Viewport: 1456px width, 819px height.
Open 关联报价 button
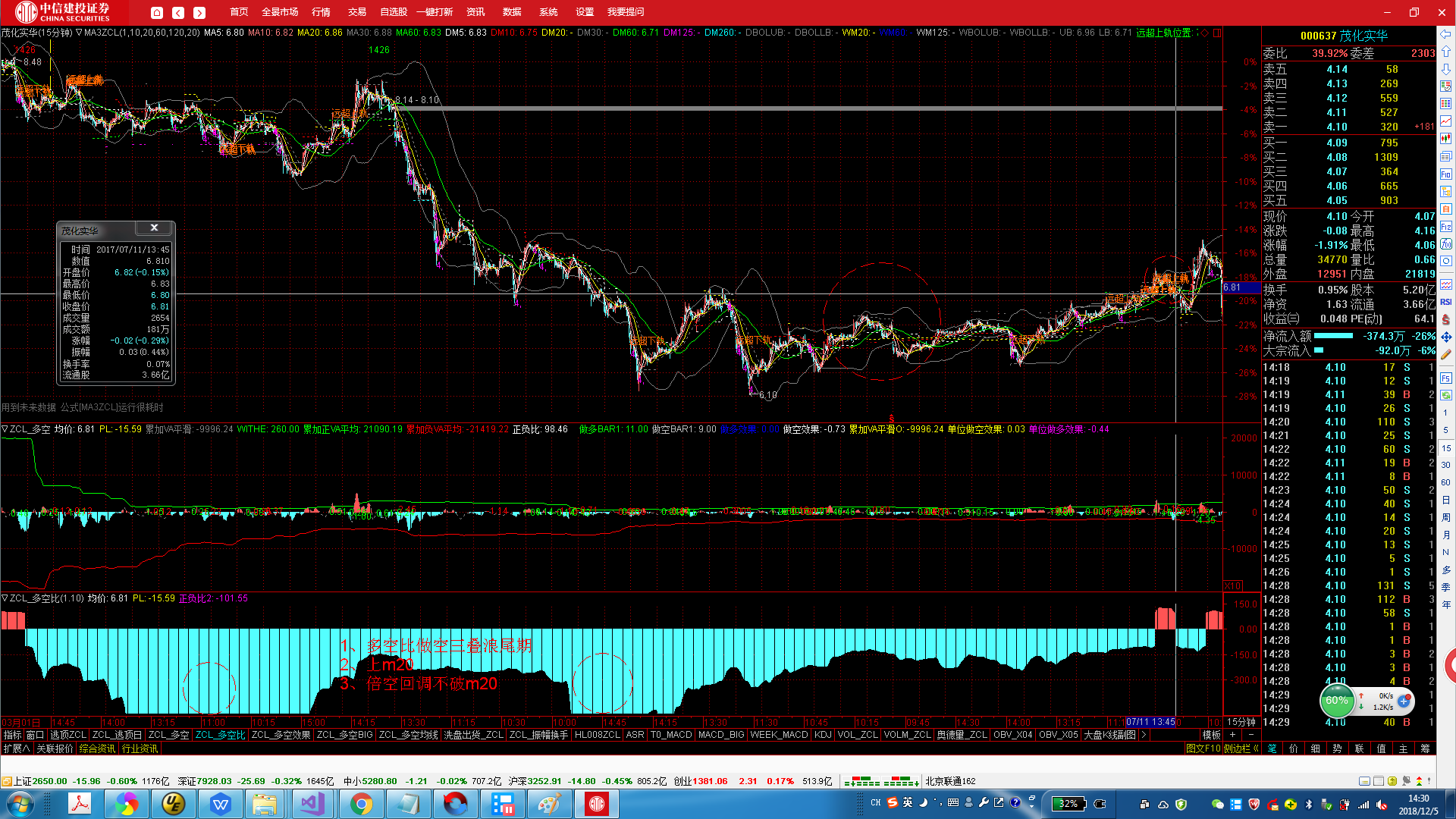tap(55, 748)
